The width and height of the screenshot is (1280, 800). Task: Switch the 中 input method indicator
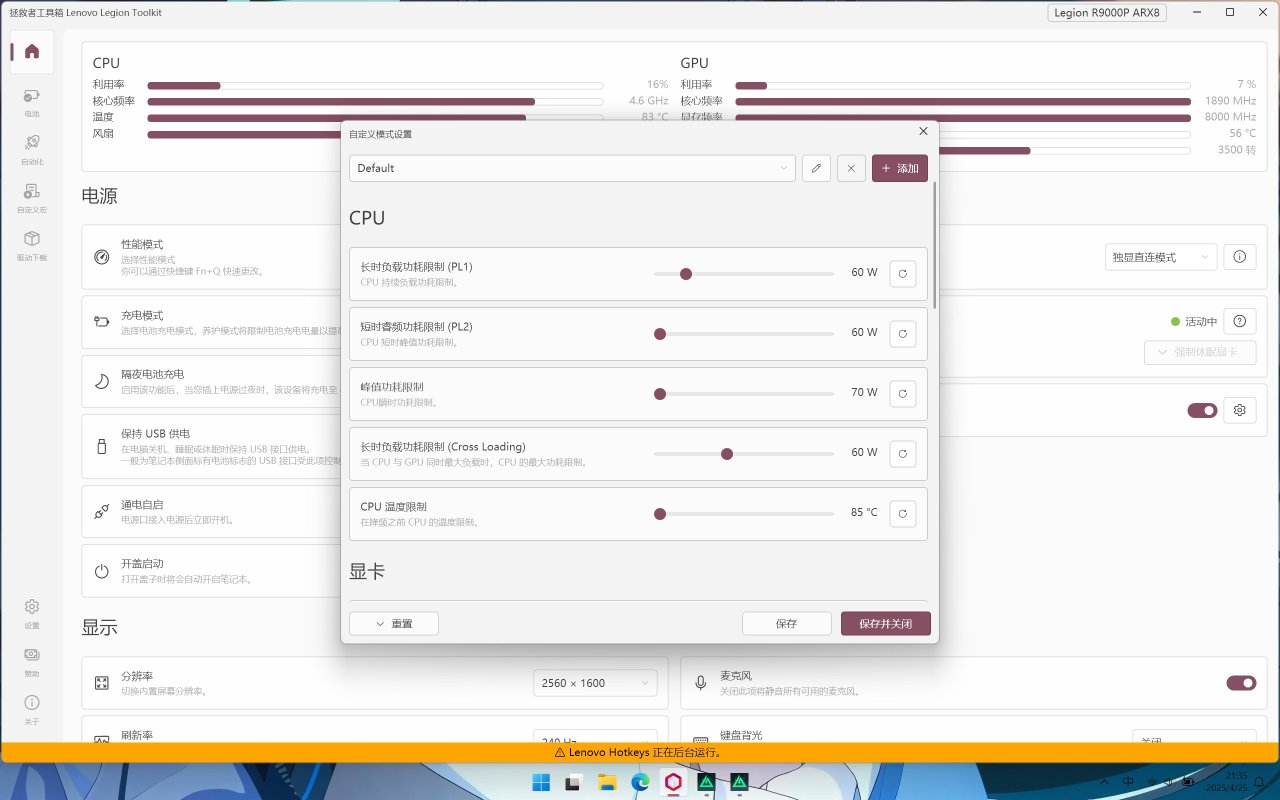coord(1128,781)
